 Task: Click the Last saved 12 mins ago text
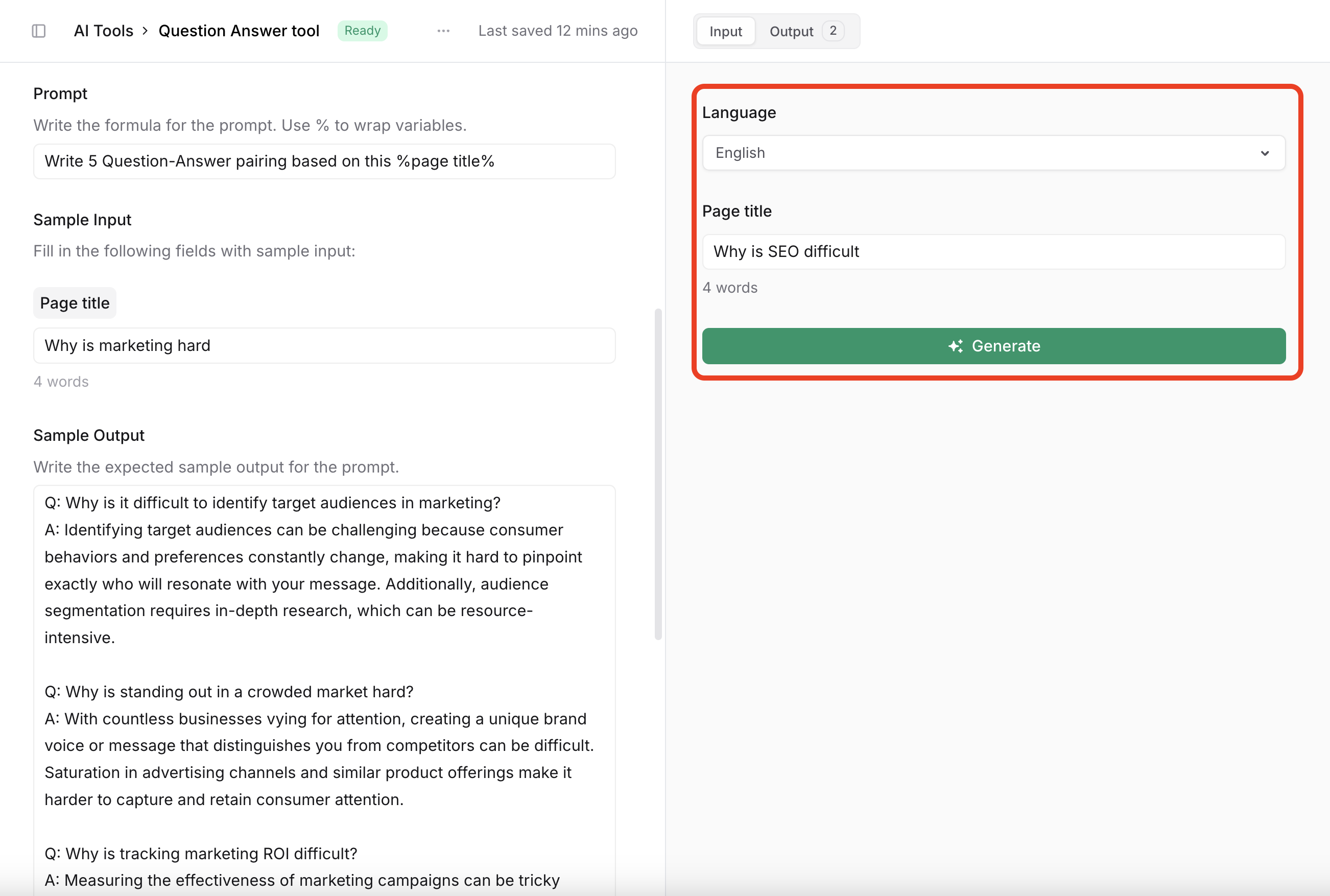pos(558,31)
